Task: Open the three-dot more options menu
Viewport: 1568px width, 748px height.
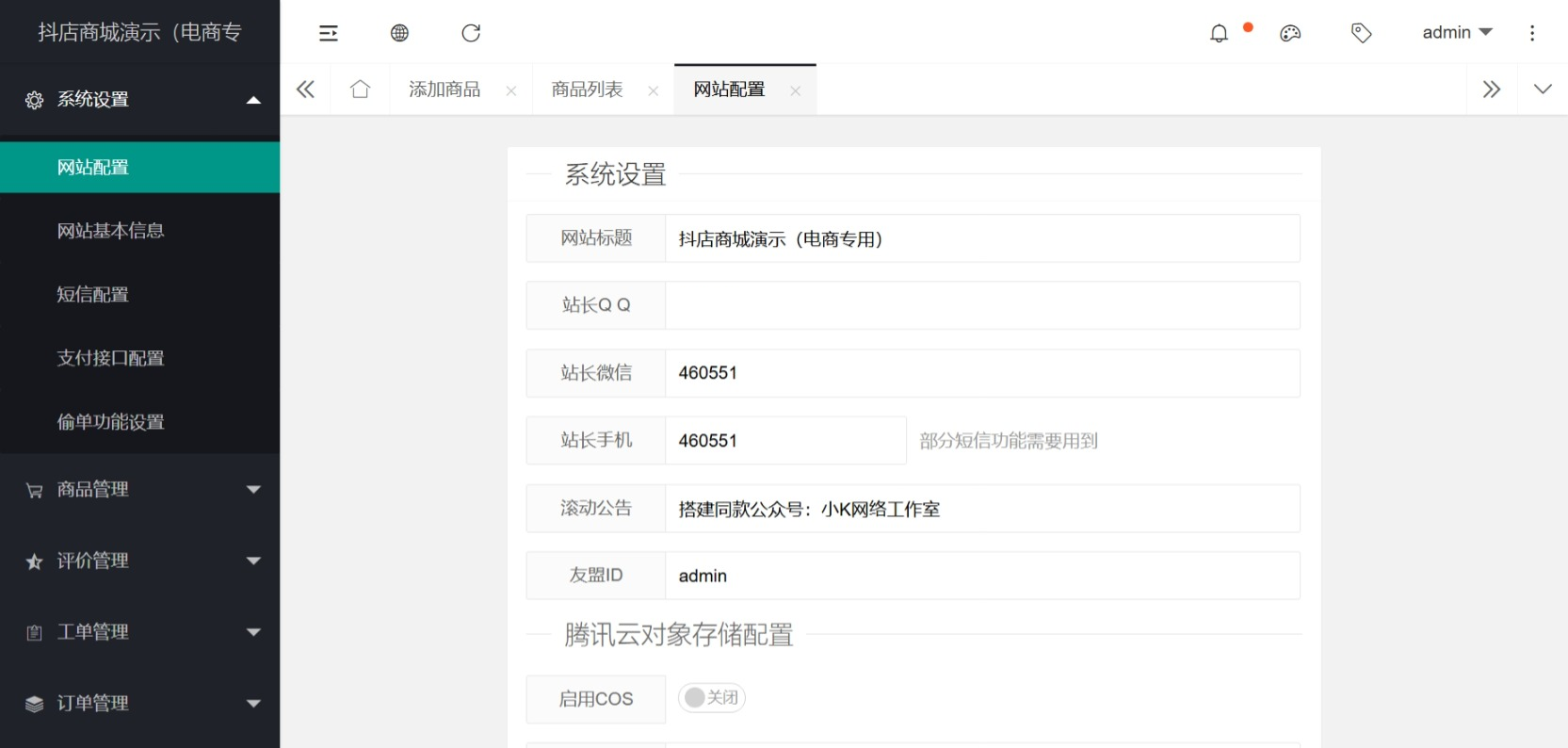Action: (1532, 34)
